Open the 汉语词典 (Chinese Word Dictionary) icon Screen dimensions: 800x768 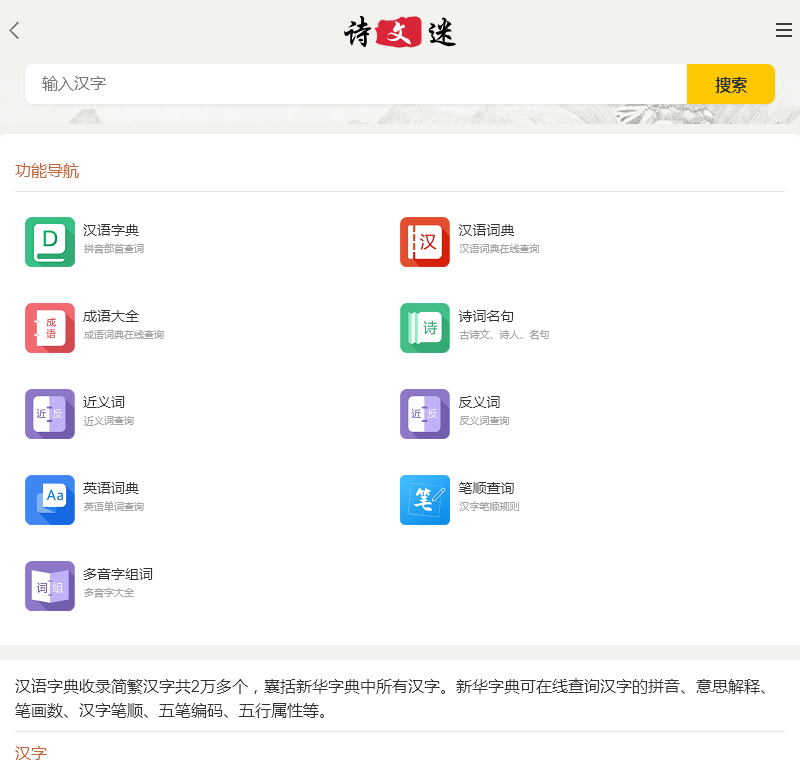coord(424,241)
